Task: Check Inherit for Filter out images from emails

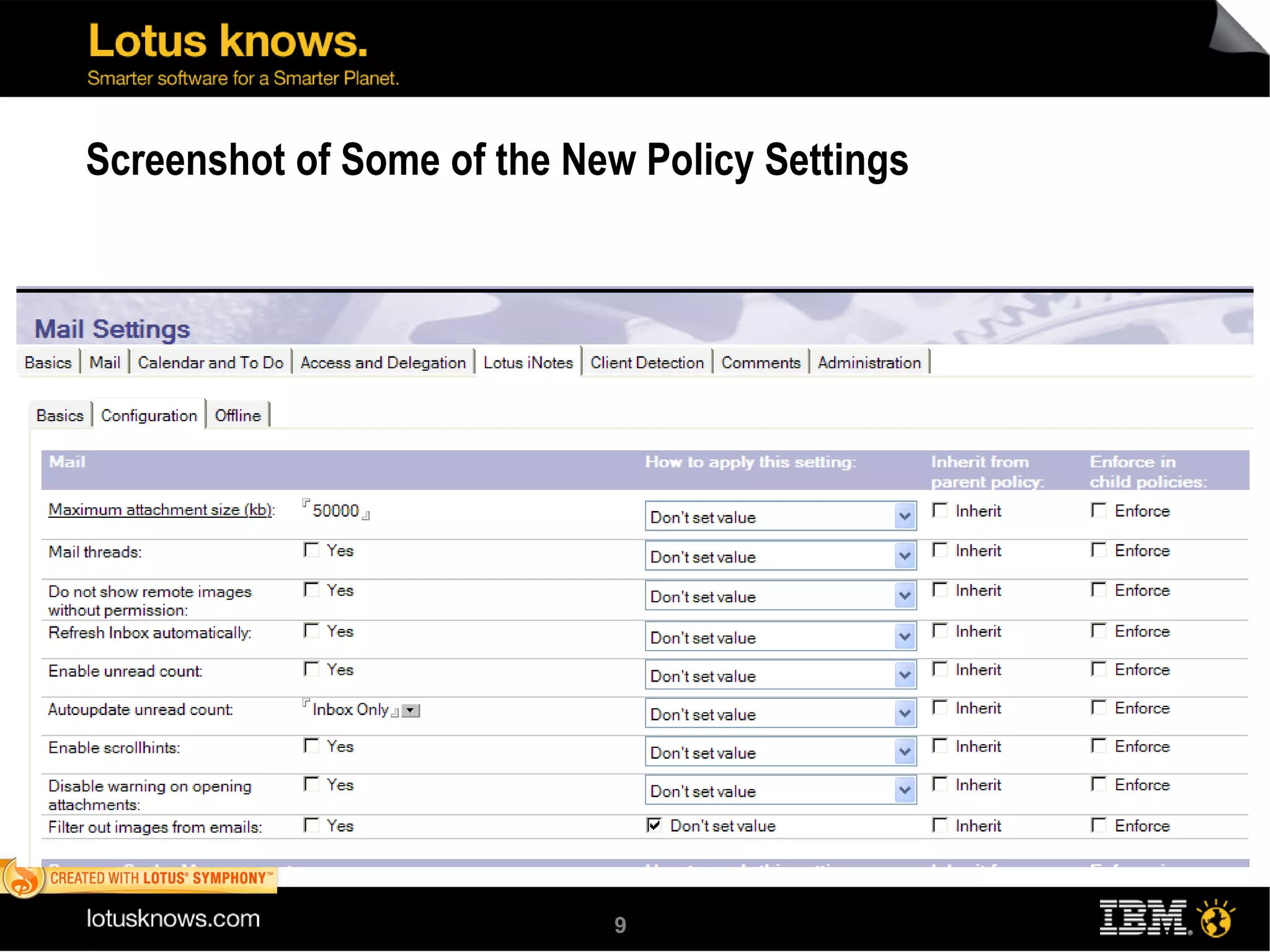Action: (x=940, y=825)
